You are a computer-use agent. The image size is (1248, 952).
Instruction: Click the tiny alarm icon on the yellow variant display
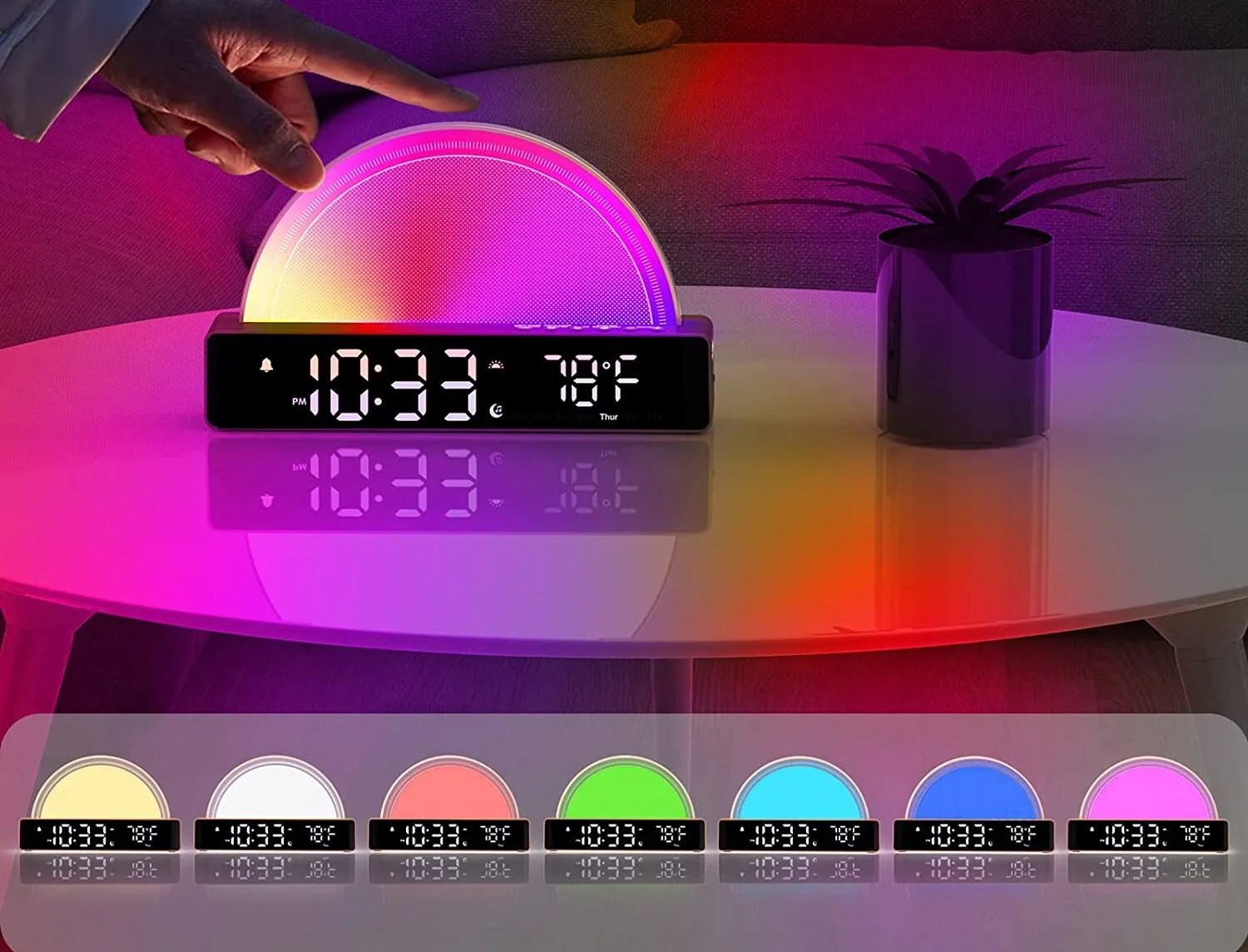[39, 829]
